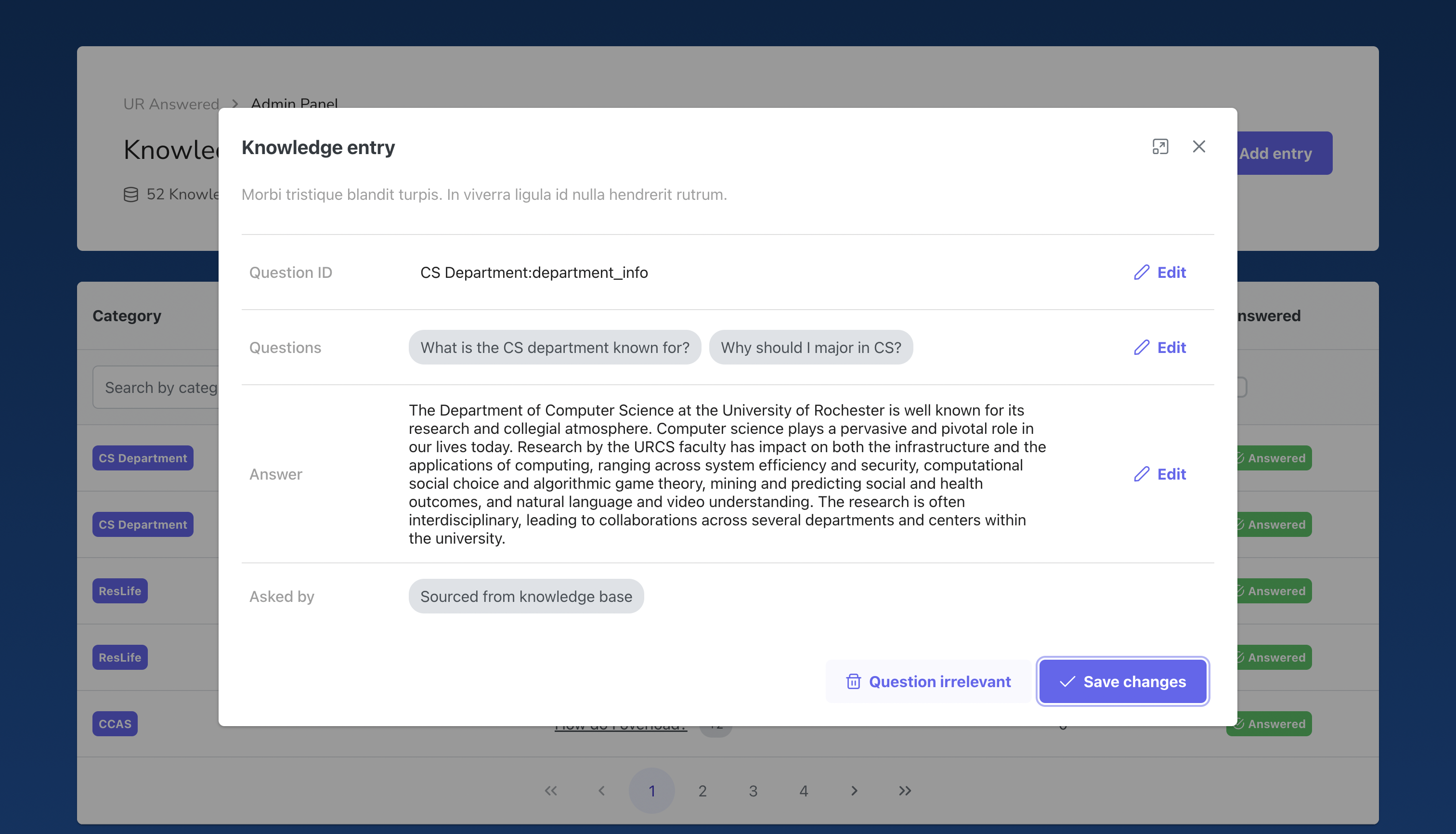Open page 2 of results

point(702,791)
